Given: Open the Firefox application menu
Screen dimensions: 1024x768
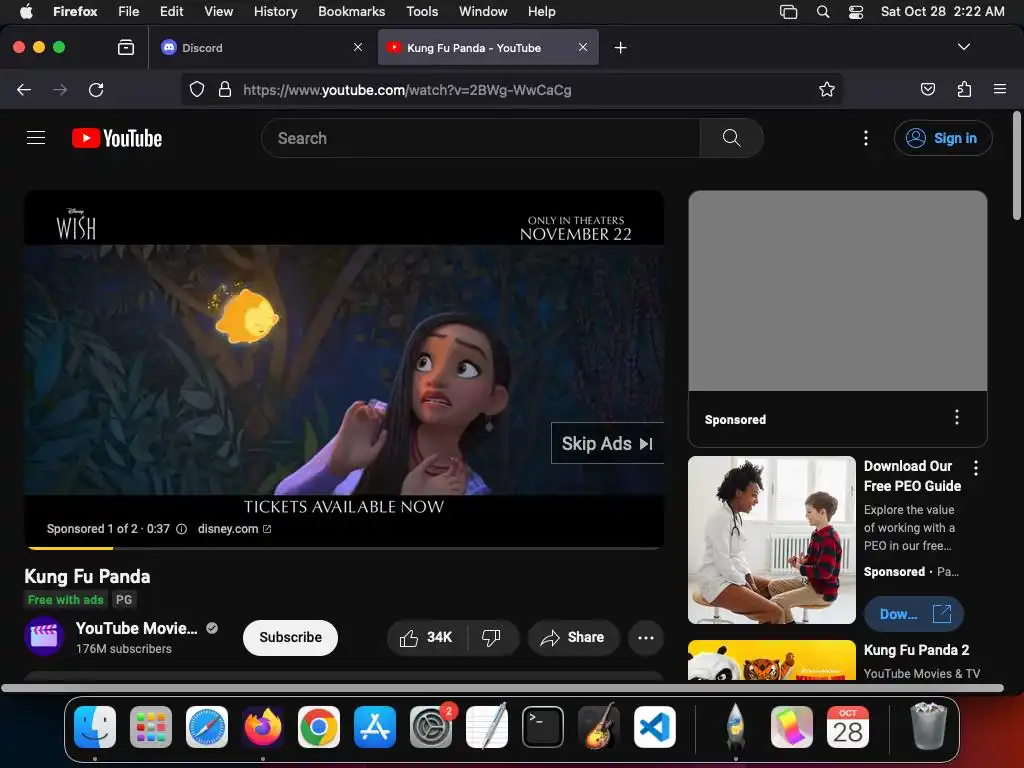Looking at the screenshot, I should [x=1000, y=89].
